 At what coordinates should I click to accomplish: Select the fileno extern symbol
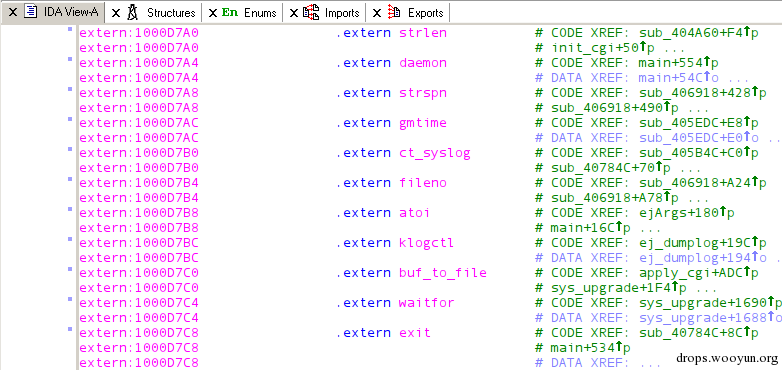click(x=422, y=183)
